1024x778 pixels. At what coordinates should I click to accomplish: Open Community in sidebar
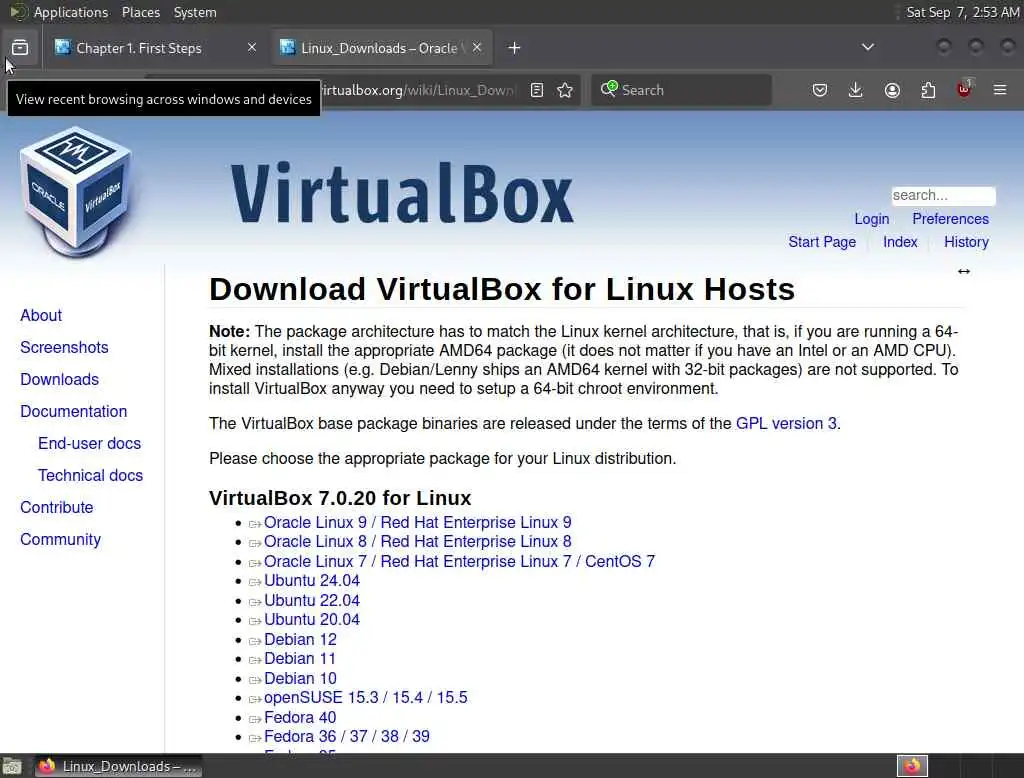tap(61, 539)
